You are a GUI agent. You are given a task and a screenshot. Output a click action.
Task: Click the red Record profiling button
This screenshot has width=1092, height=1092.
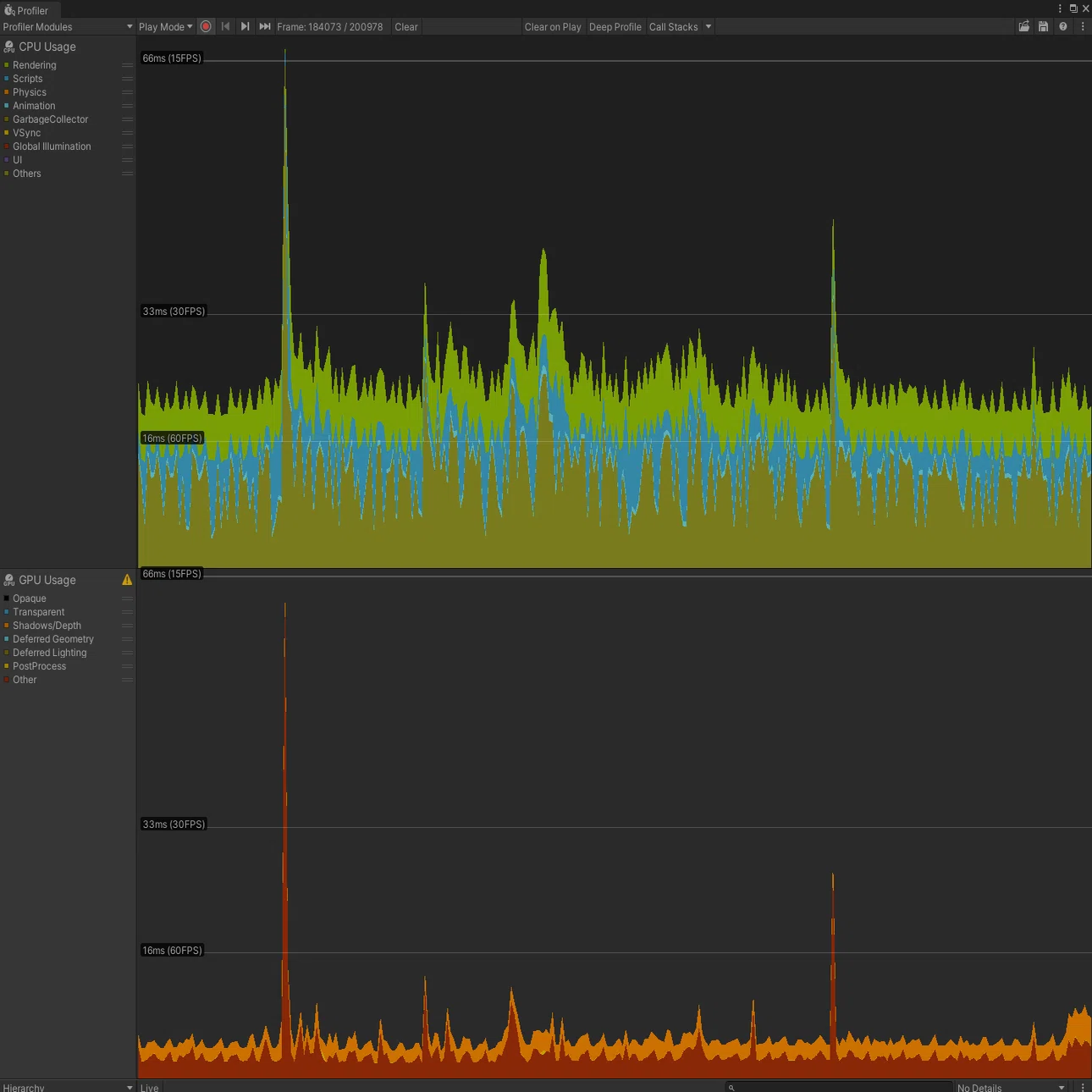206,26
